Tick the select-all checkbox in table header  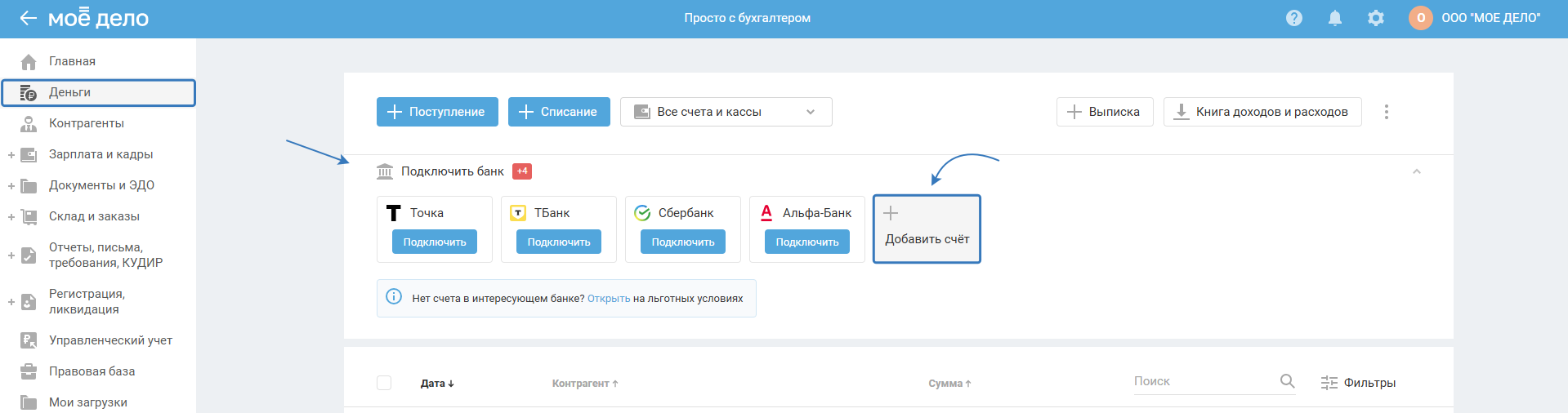[x=384, y=383]
